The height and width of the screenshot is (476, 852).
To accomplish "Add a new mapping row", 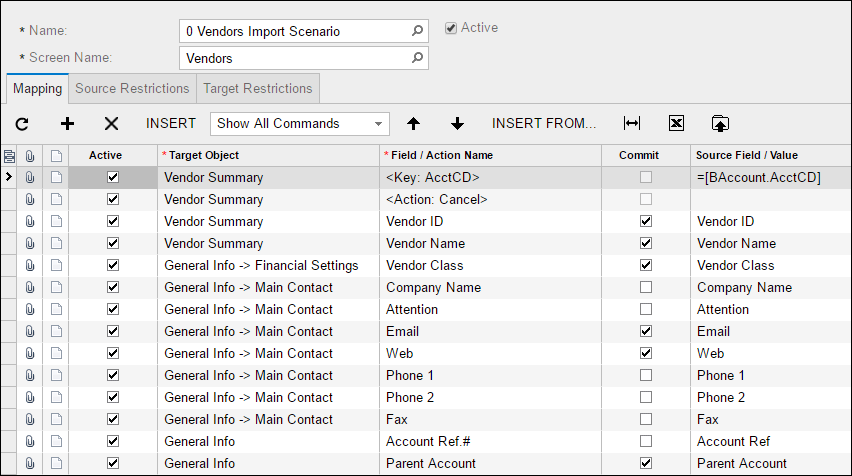I will pyautogui.click(x=67, y=124).
